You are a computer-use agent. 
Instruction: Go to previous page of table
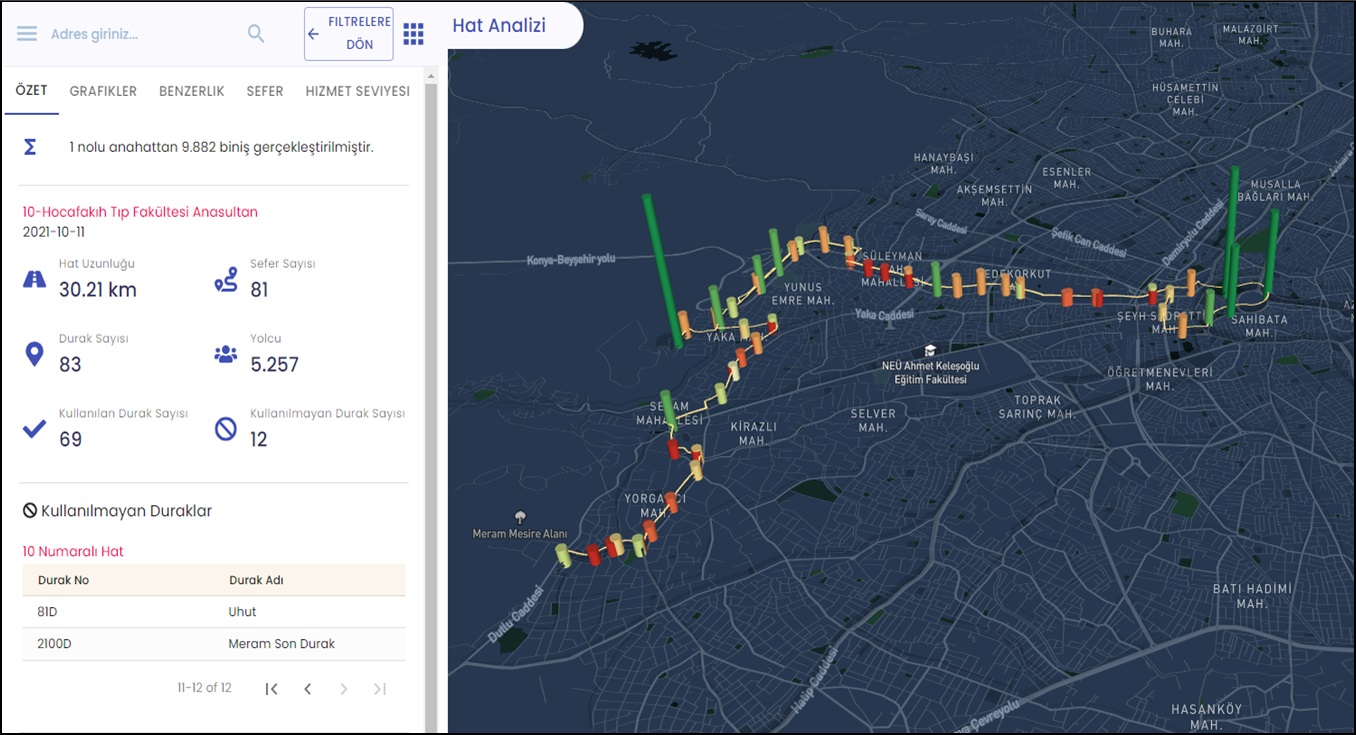tap(308, 688)
